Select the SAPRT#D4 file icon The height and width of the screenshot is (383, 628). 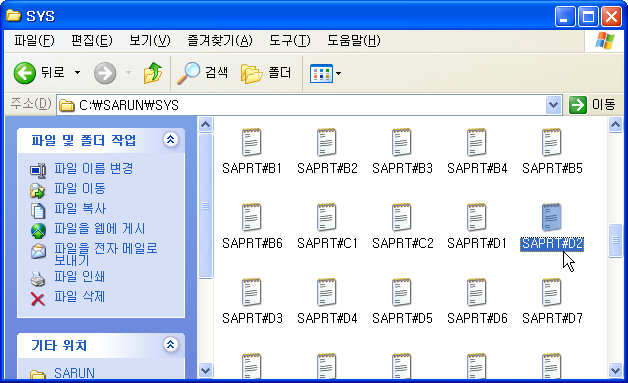tap(327, 292)
